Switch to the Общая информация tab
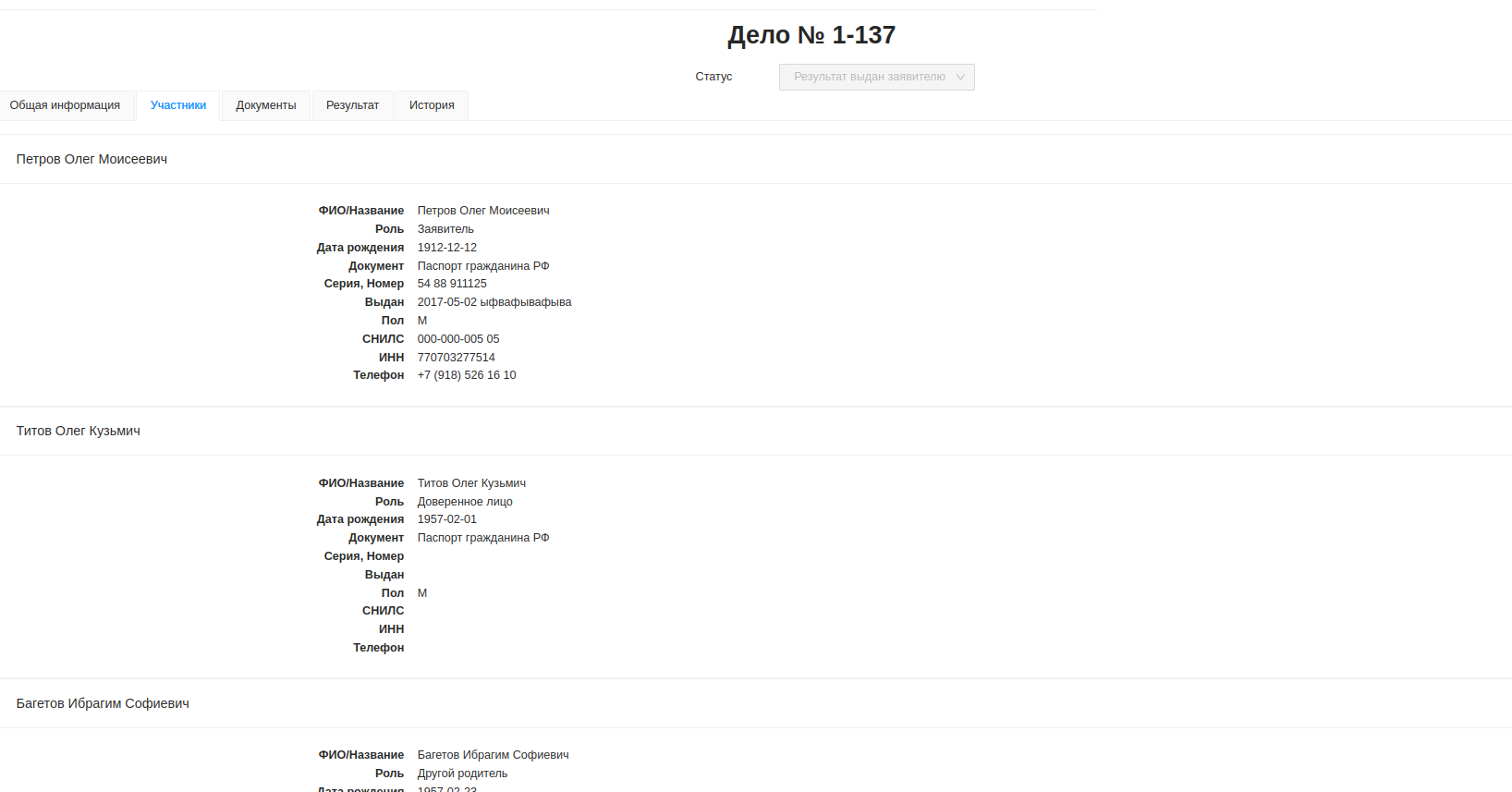Viewport: 1512px width, 792px height. (x=65, y=105)
